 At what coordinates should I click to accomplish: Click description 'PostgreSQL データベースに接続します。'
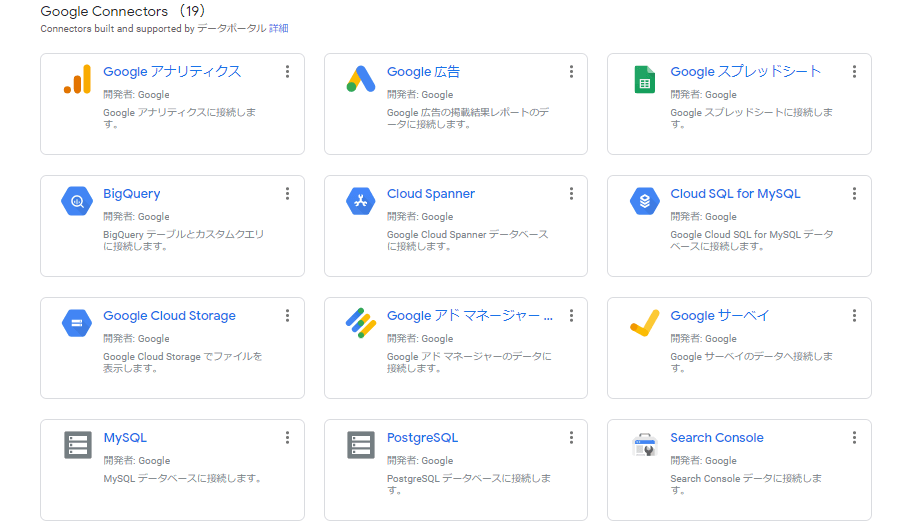click(469, 484)
